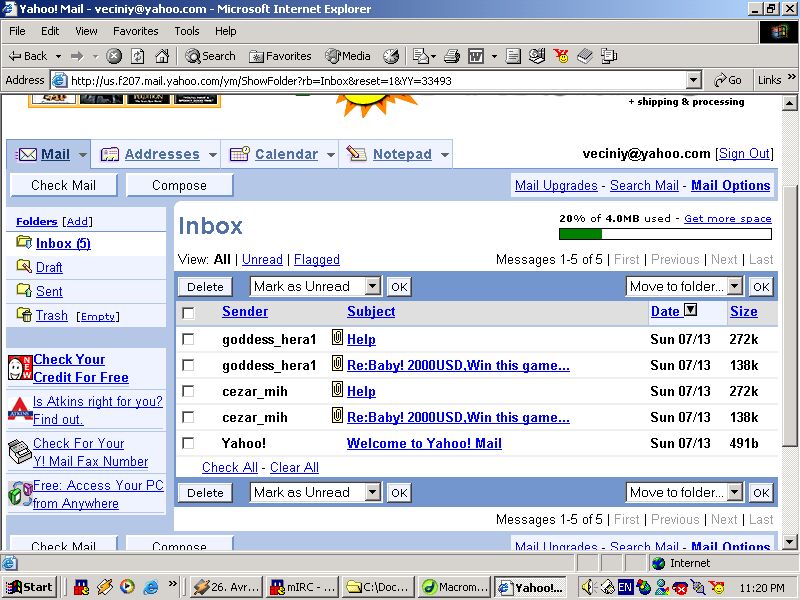Click the Address bar URL field
800x600 pixels.
pos(378,80)
